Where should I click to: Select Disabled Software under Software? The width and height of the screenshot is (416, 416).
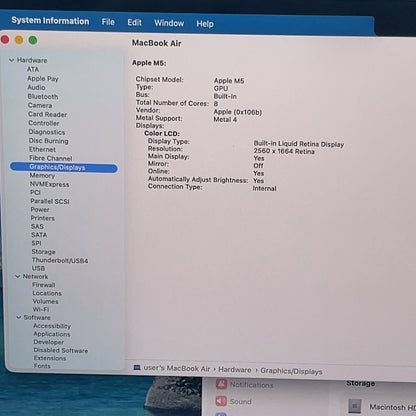pyautogui.click(x=61, y=350)
